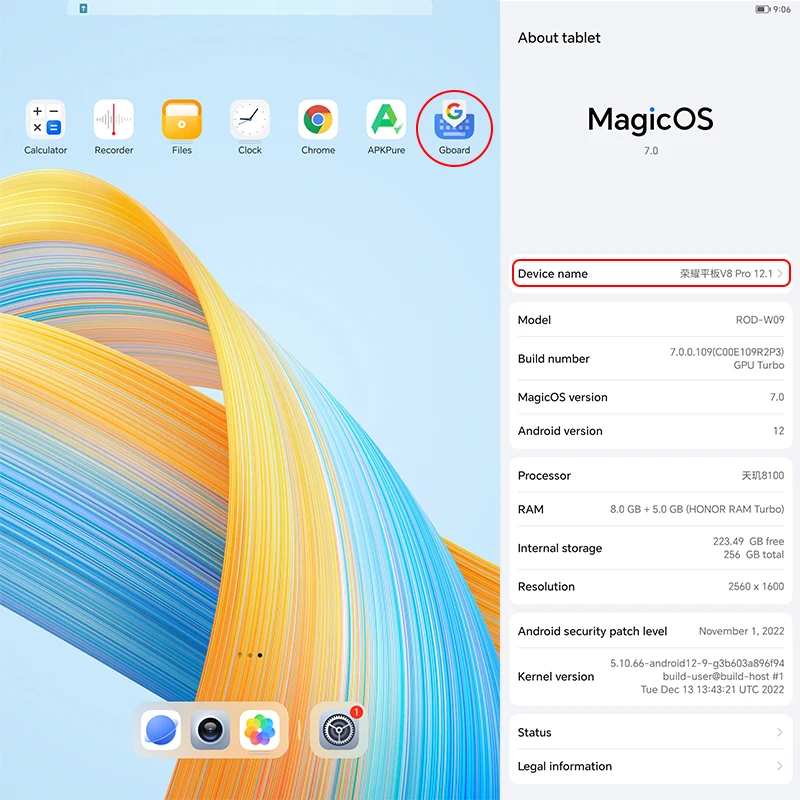The image size is (800, 800).
Task: Tap the RAM row
Action: tap(651, 509)
